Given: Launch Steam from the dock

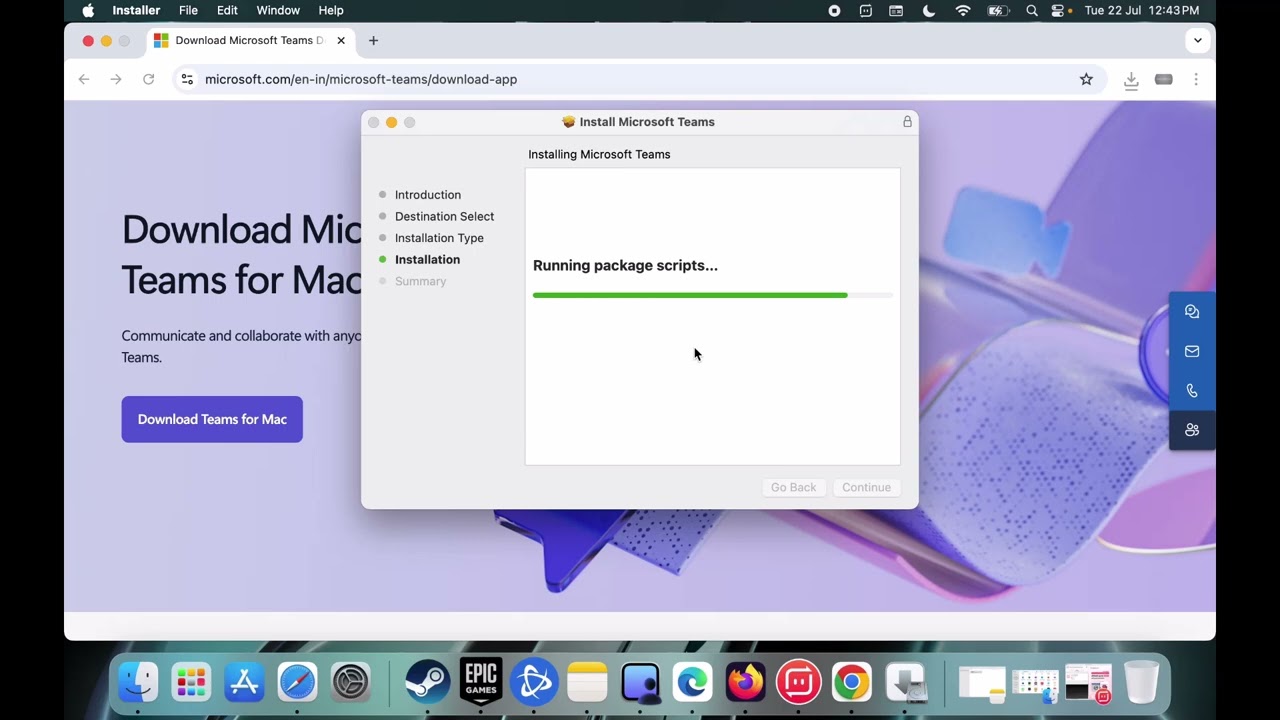Looking at the screenshot, I should tap(427, 683).
